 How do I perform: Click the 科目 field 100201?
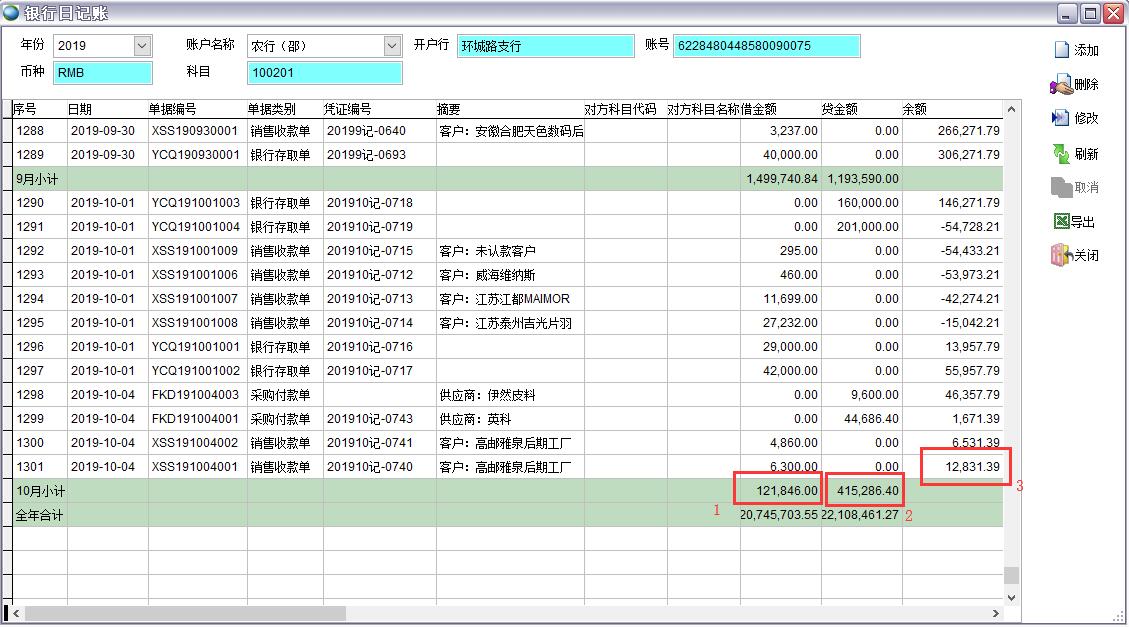pyautogui.click(x=324, y=73)
